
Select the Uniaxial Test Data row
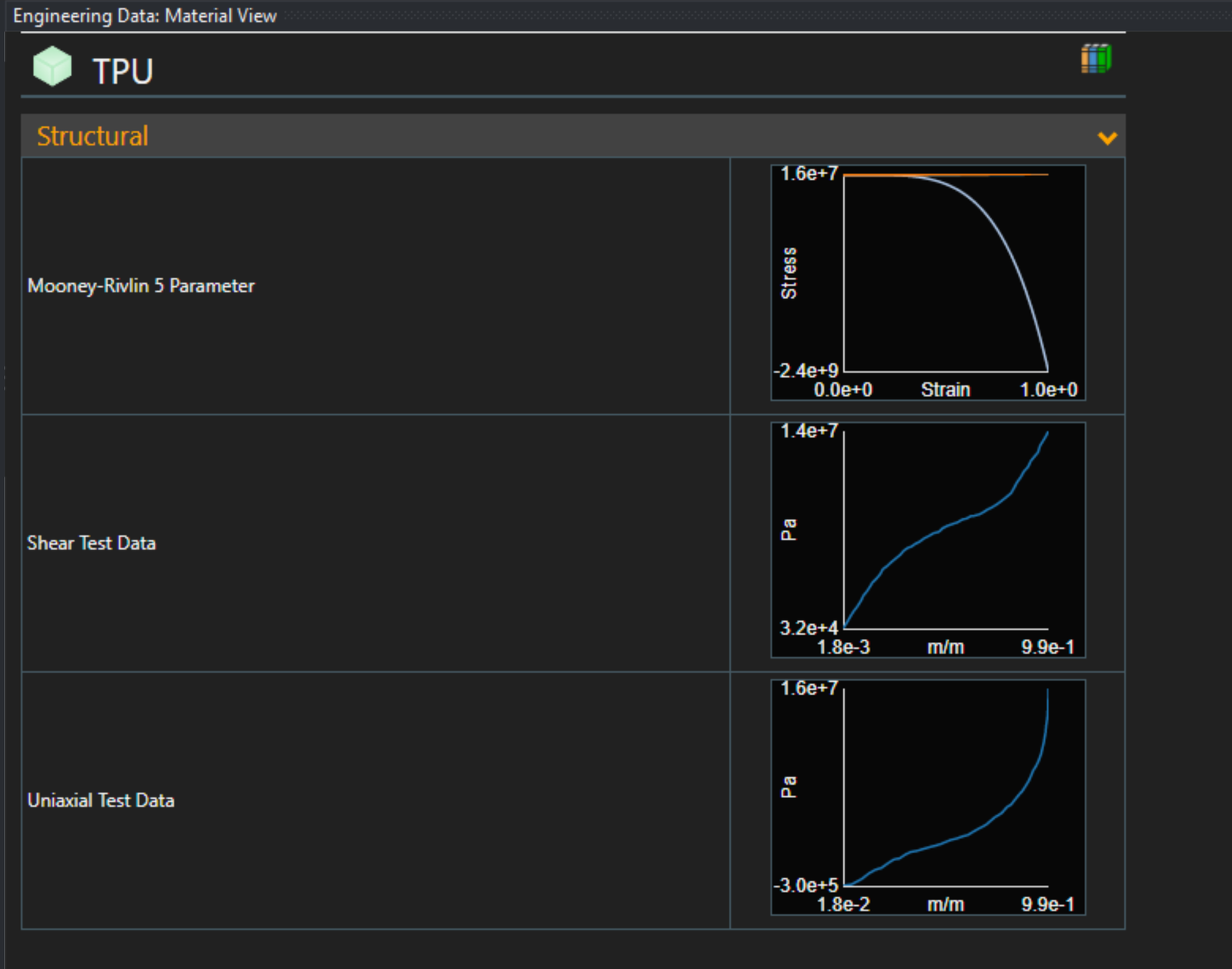pos(101,800)
